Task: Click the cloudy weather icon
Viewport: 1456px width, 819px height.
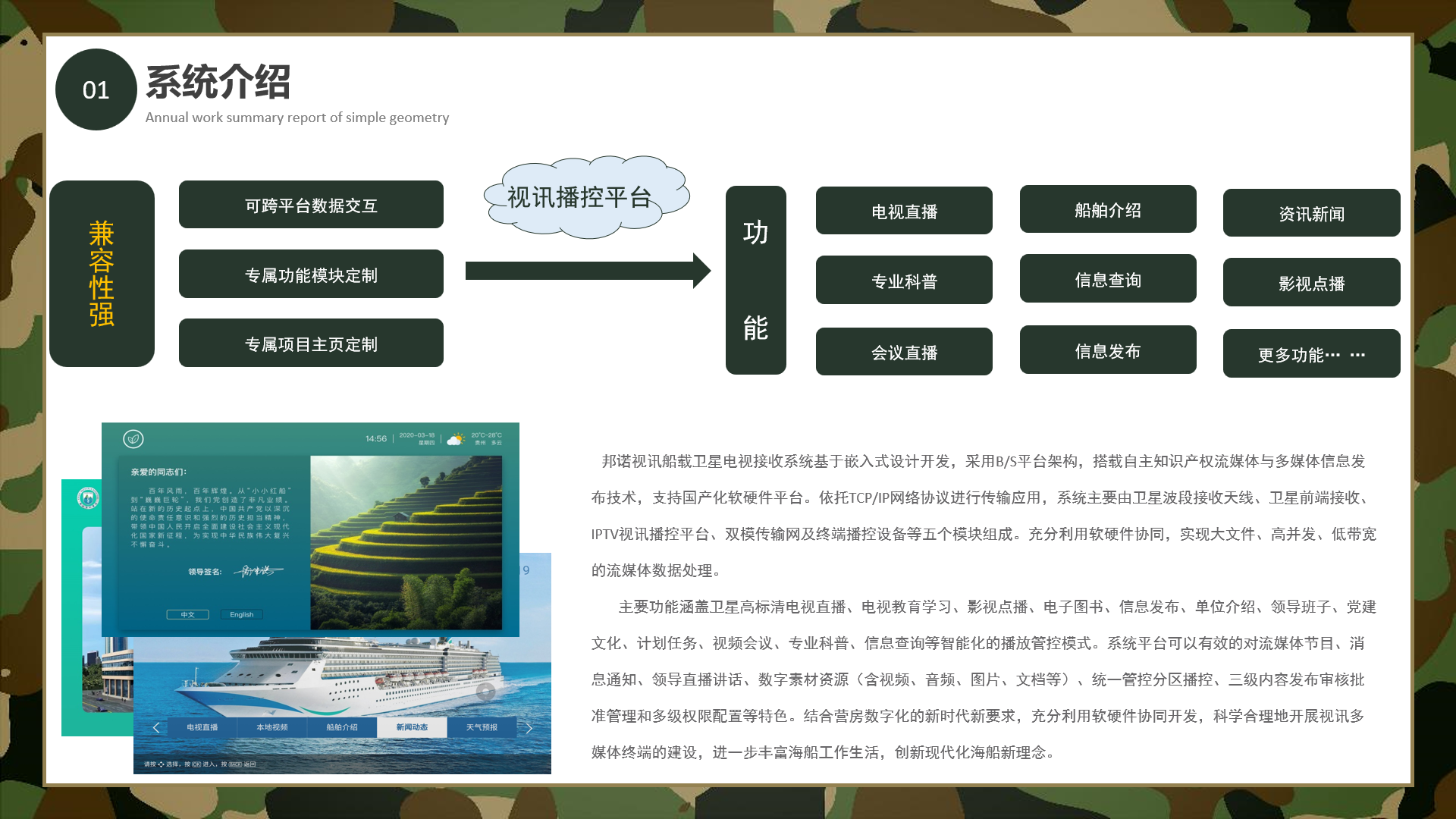Action: (456, 439)
